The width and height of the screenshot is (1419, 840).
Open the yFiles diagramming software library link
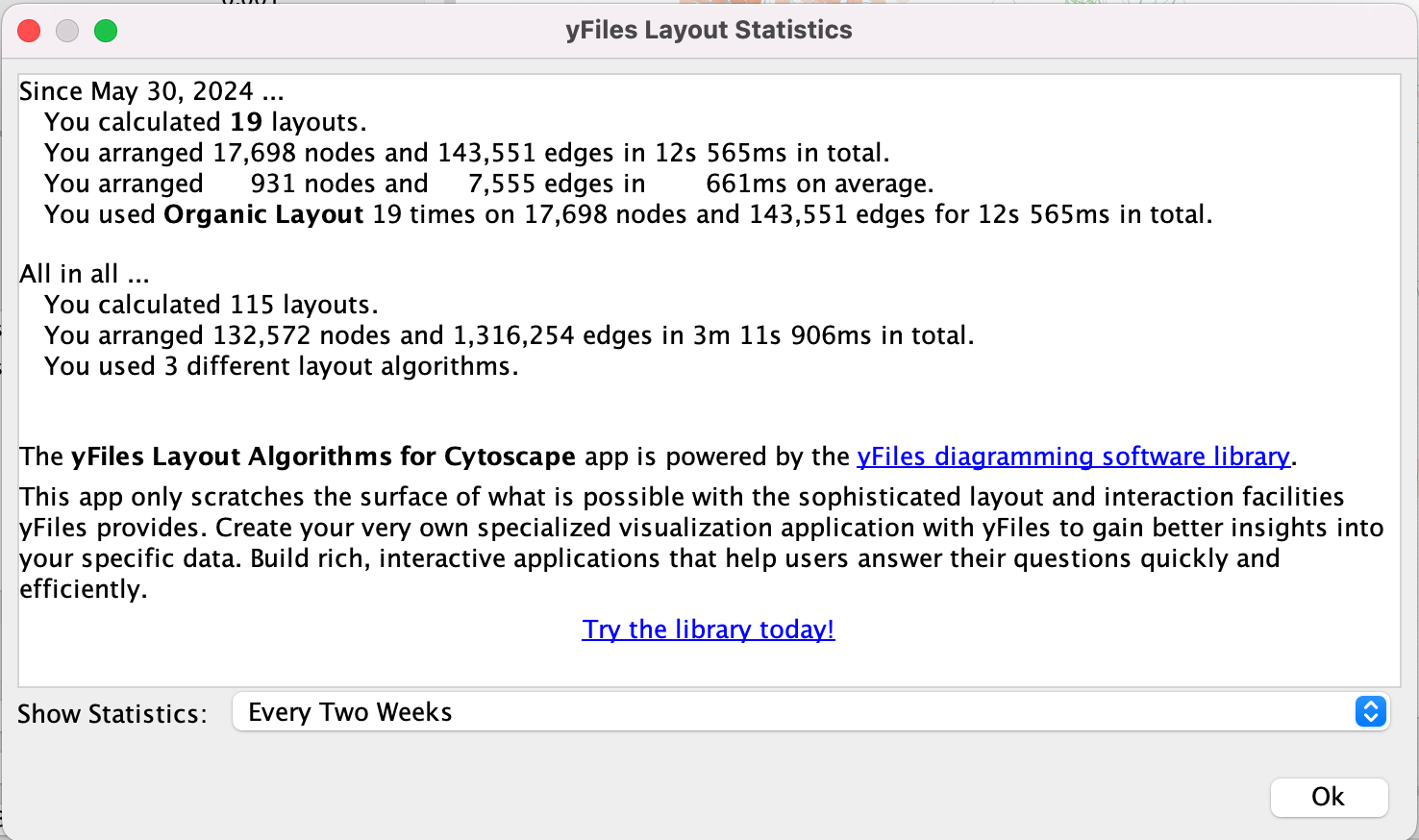(1073, 457)
